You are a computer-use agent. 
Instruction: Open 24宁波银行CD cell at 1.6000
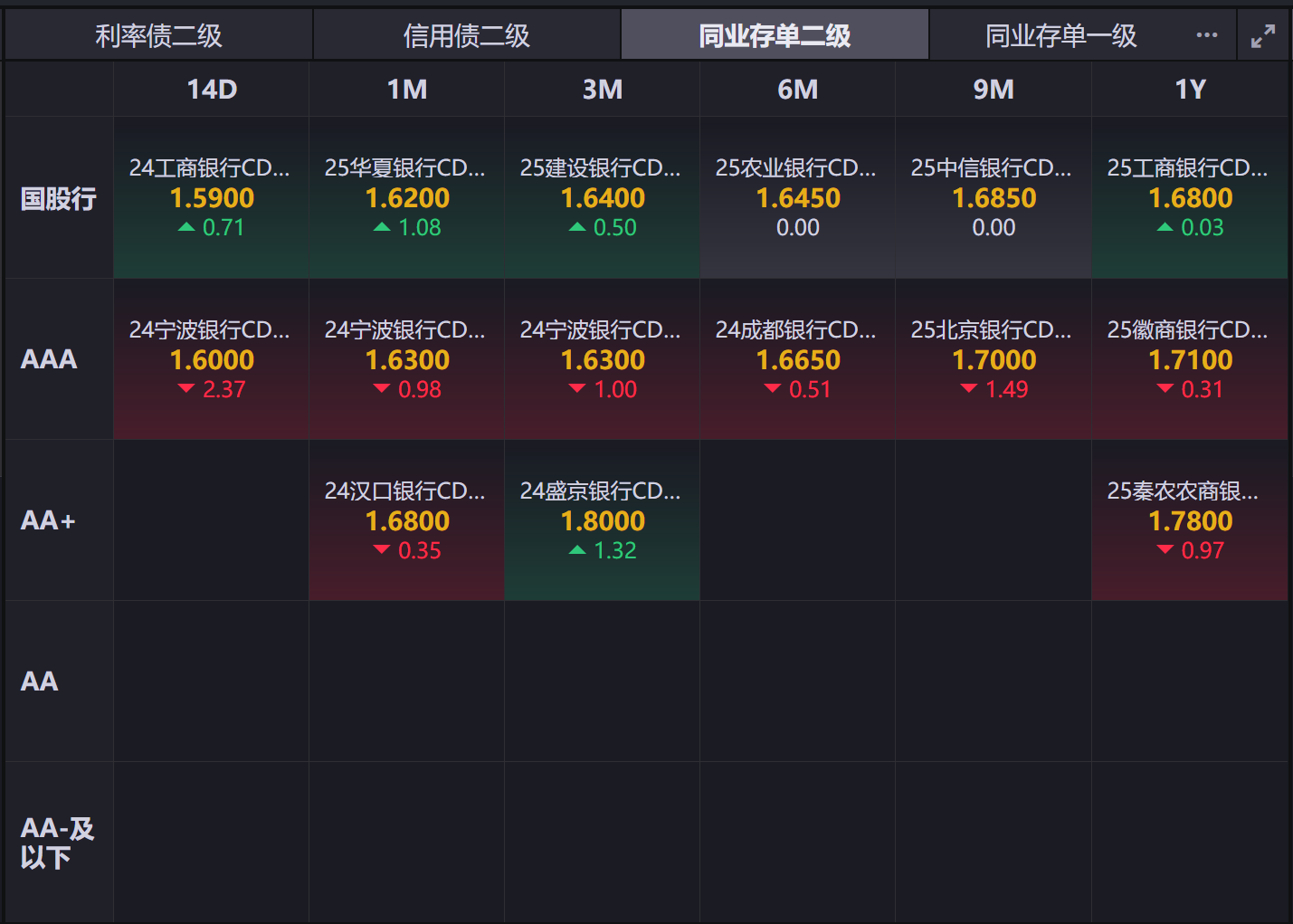(x=212, y=359)
